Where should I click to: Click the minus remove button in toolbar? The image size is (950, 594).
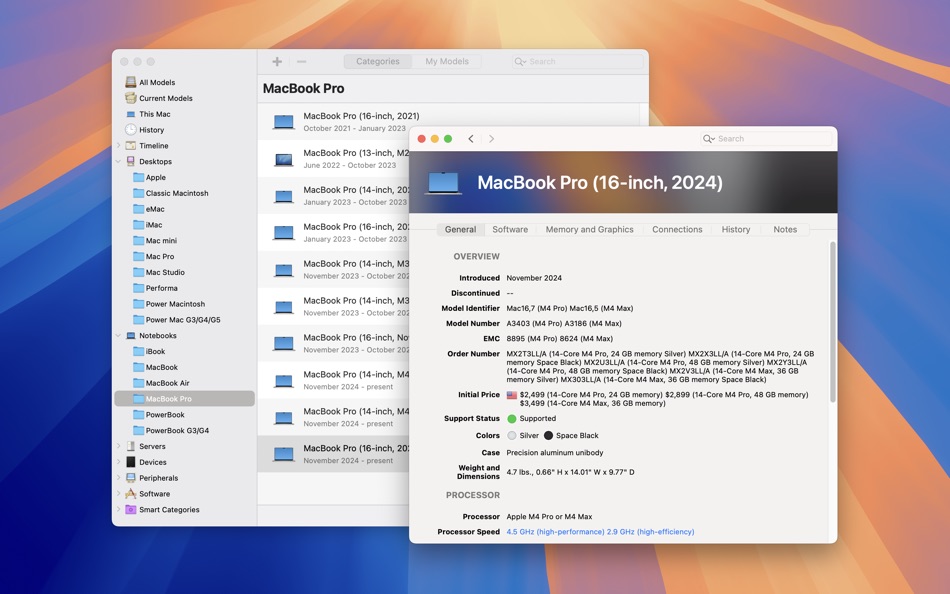(x=301, y=61)
